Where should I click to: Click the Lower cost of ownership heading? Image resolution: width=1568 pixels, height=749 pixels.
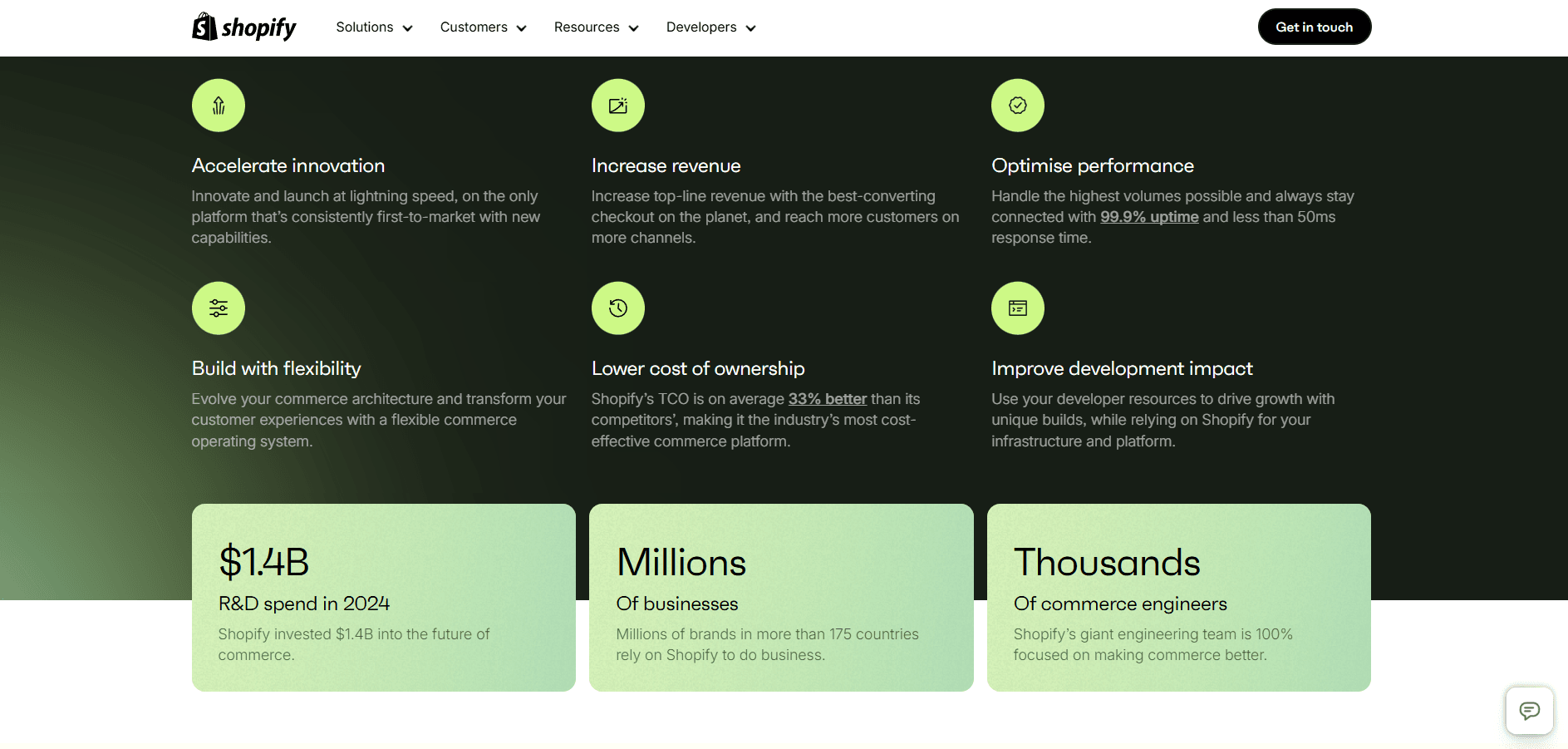698,368
